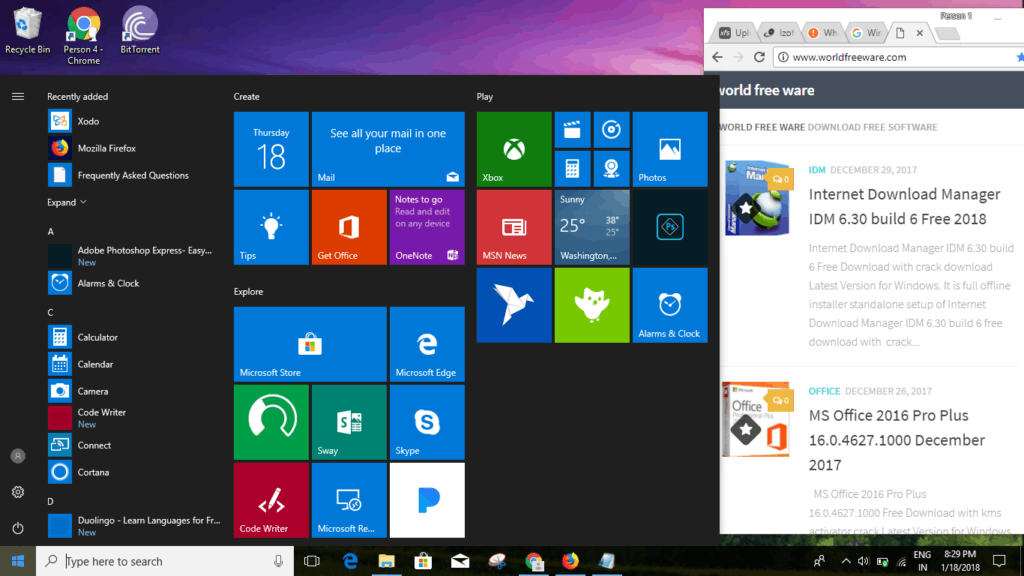1024x576 pixels.
Task: Open the green Duolingo owl tile
Action: (592, 305)
